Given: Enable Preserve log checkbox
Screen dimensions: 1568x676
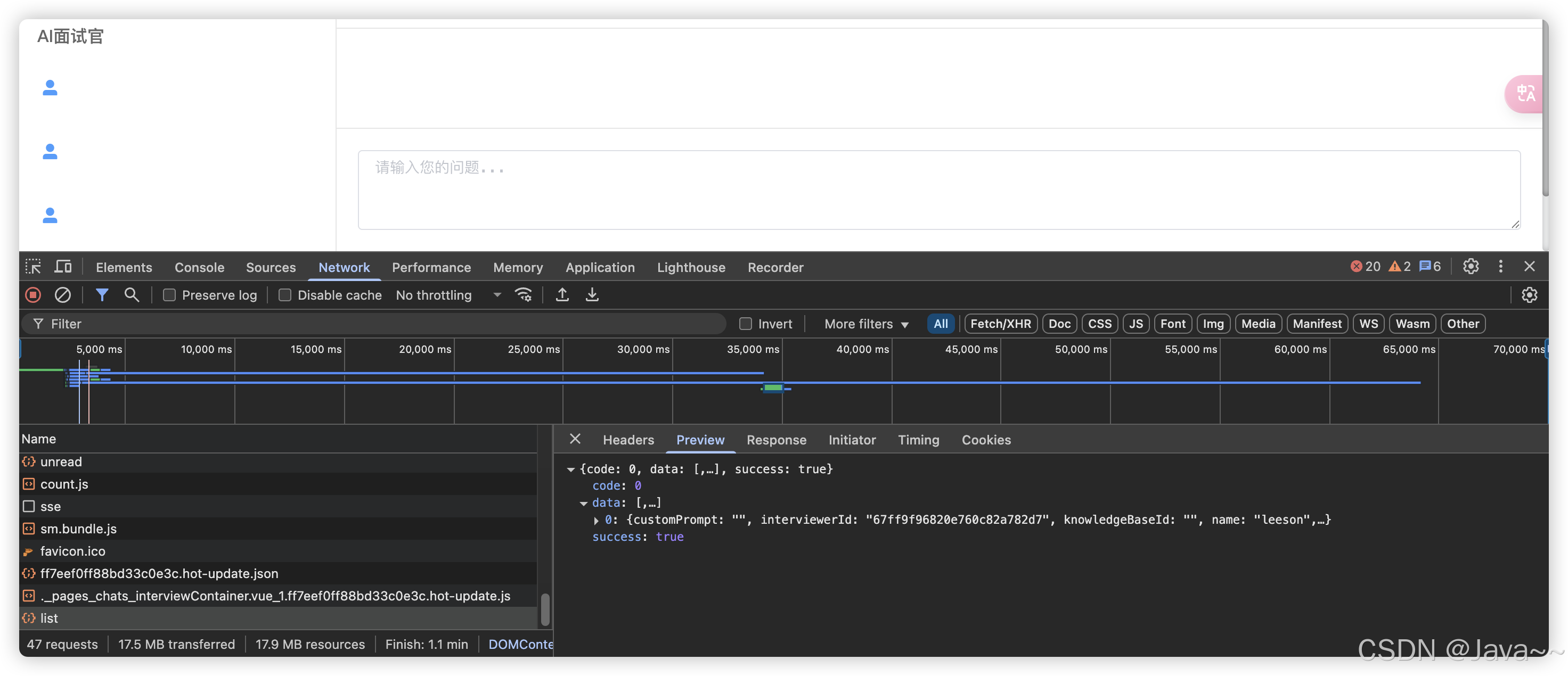Looking at the screenshot, I should (170, 295).
